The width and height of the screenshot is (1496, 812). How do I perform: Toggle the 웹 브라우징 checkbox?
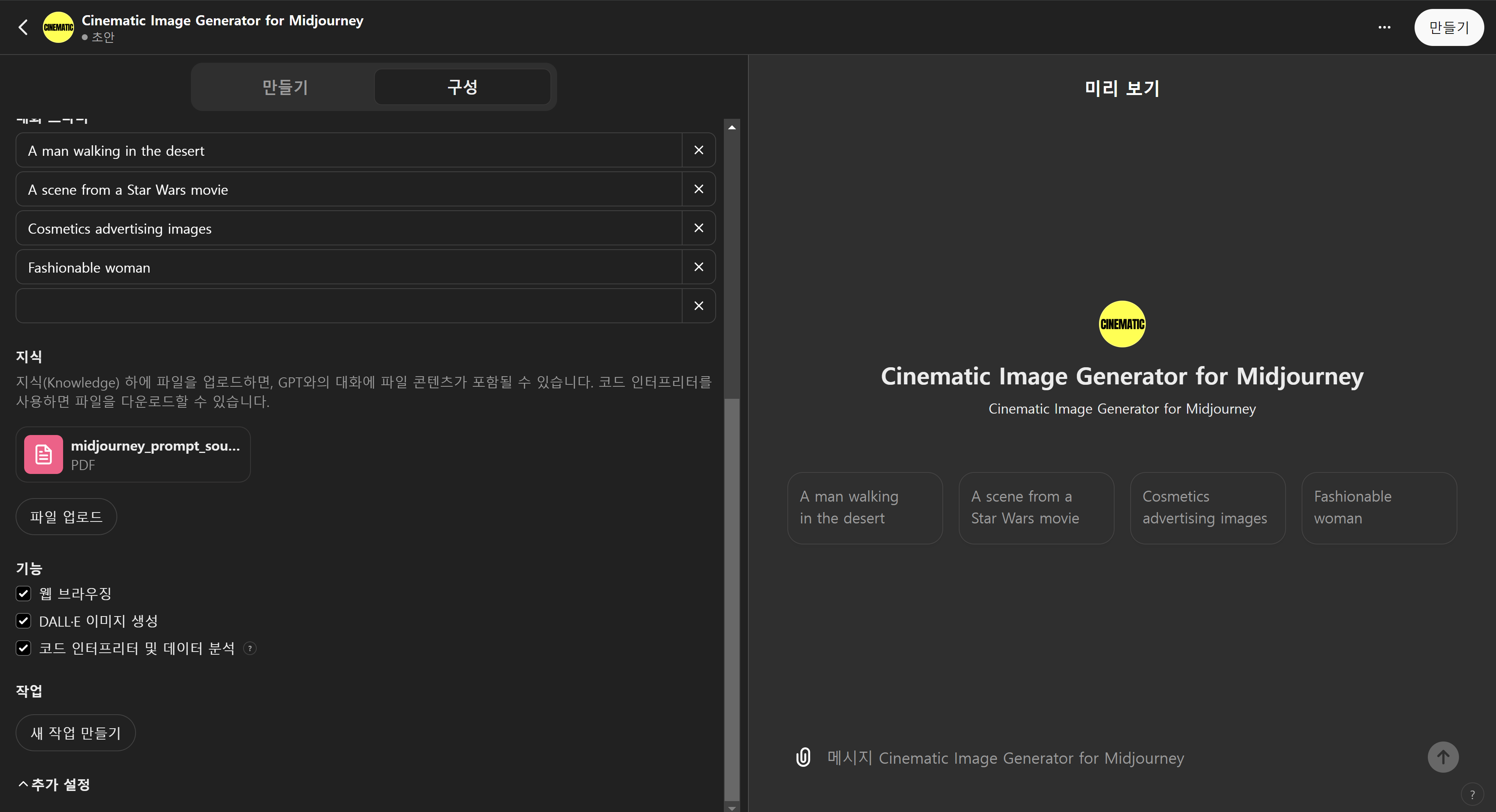[x=23, y=593]
